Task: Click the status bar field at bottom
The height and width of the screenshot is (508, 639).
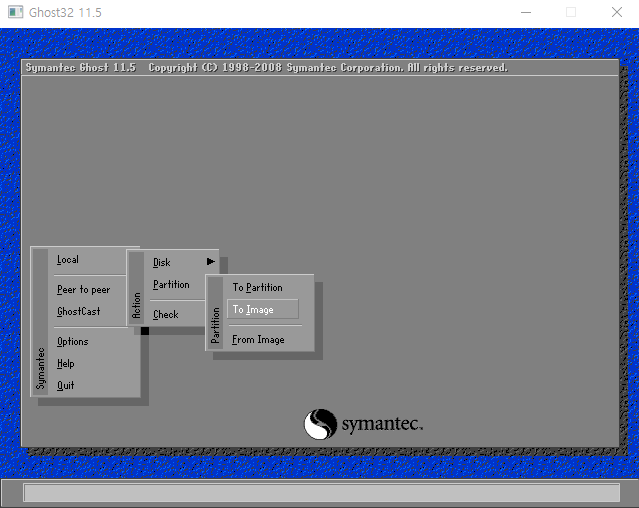Action: (322, 493)
